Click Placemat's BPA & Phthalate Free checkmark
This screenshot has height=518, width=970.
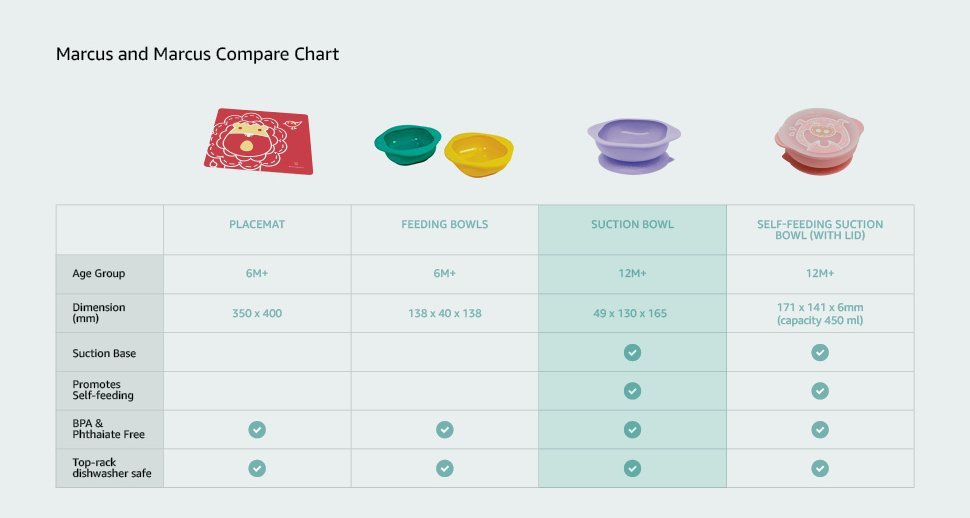click(257, 430)
